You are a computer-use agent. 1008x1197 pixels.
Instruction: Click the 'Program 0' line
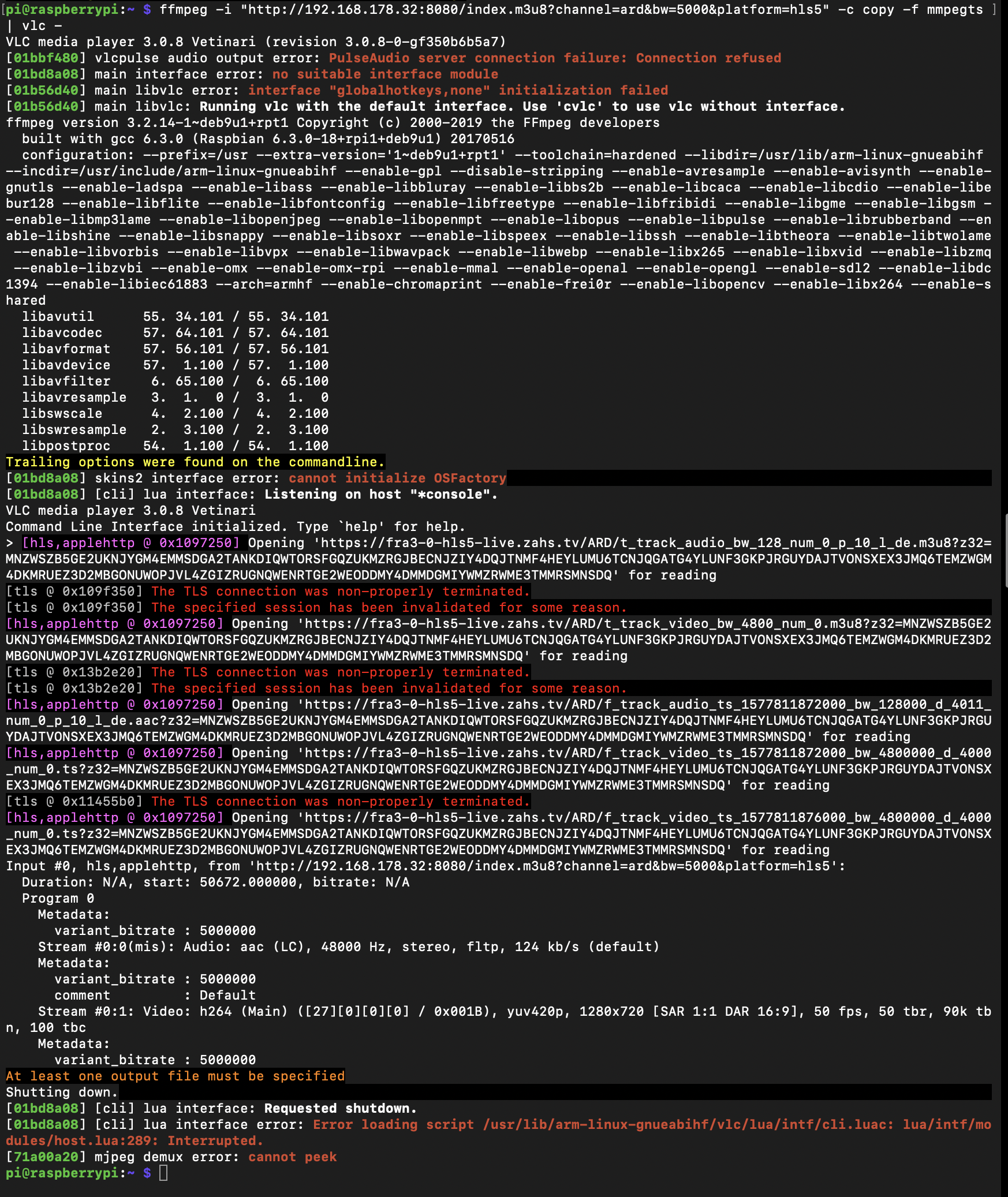click(58, 898)
